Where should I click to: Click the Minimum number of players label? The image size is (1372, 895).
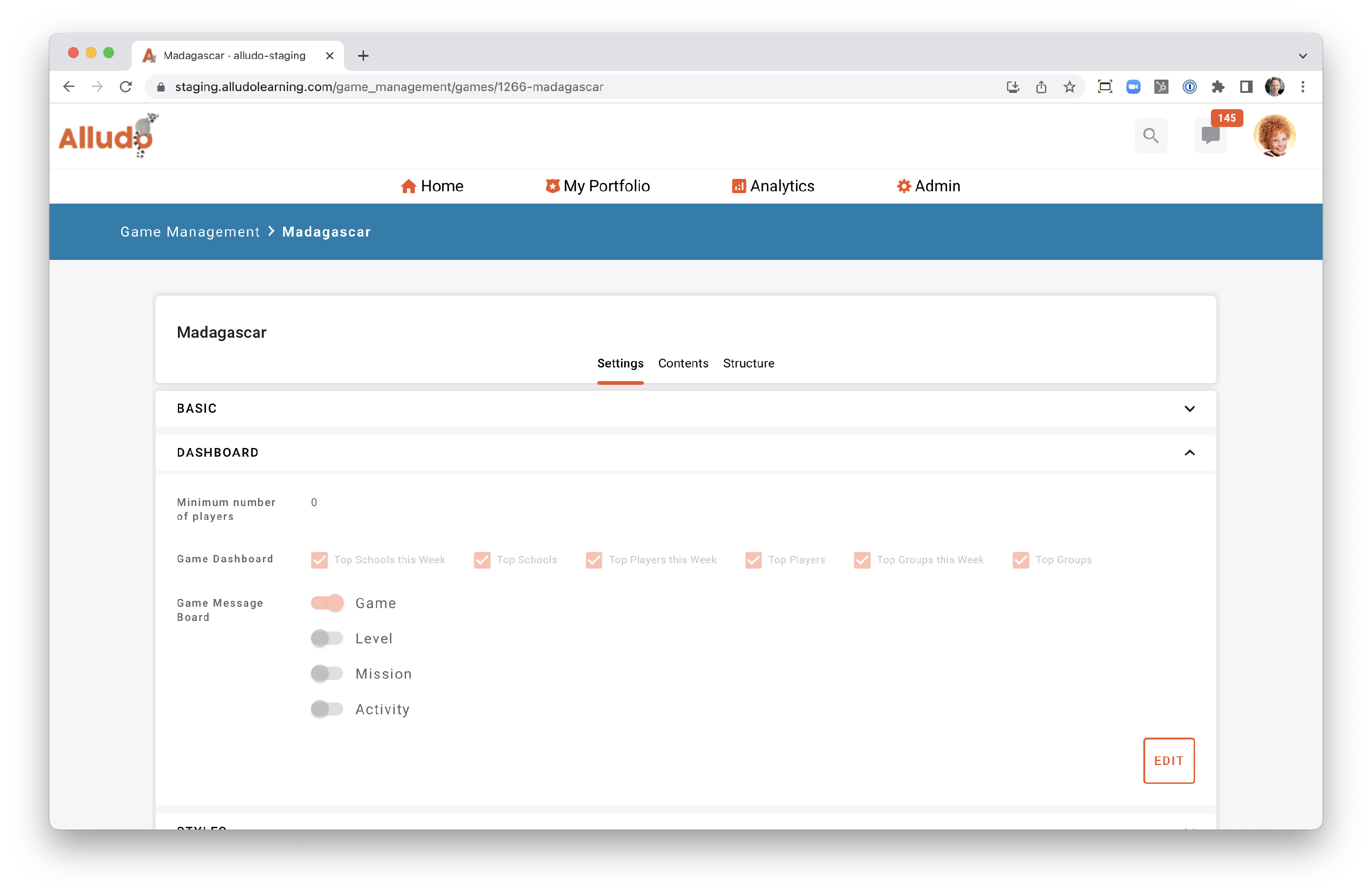pyautogui.click(x=226, y=509)
